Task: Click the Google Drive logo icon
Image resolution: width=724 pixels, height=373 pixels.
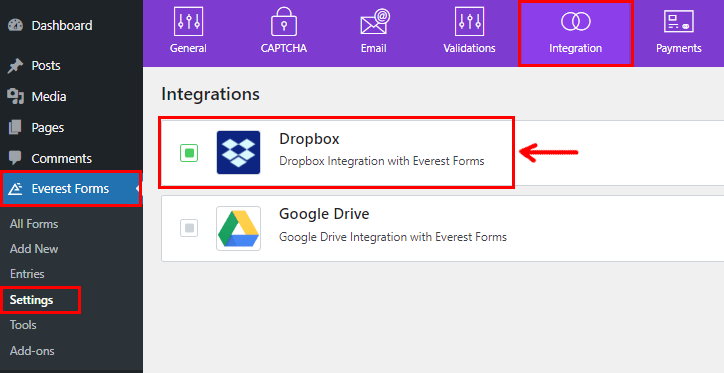Action: 238,228
